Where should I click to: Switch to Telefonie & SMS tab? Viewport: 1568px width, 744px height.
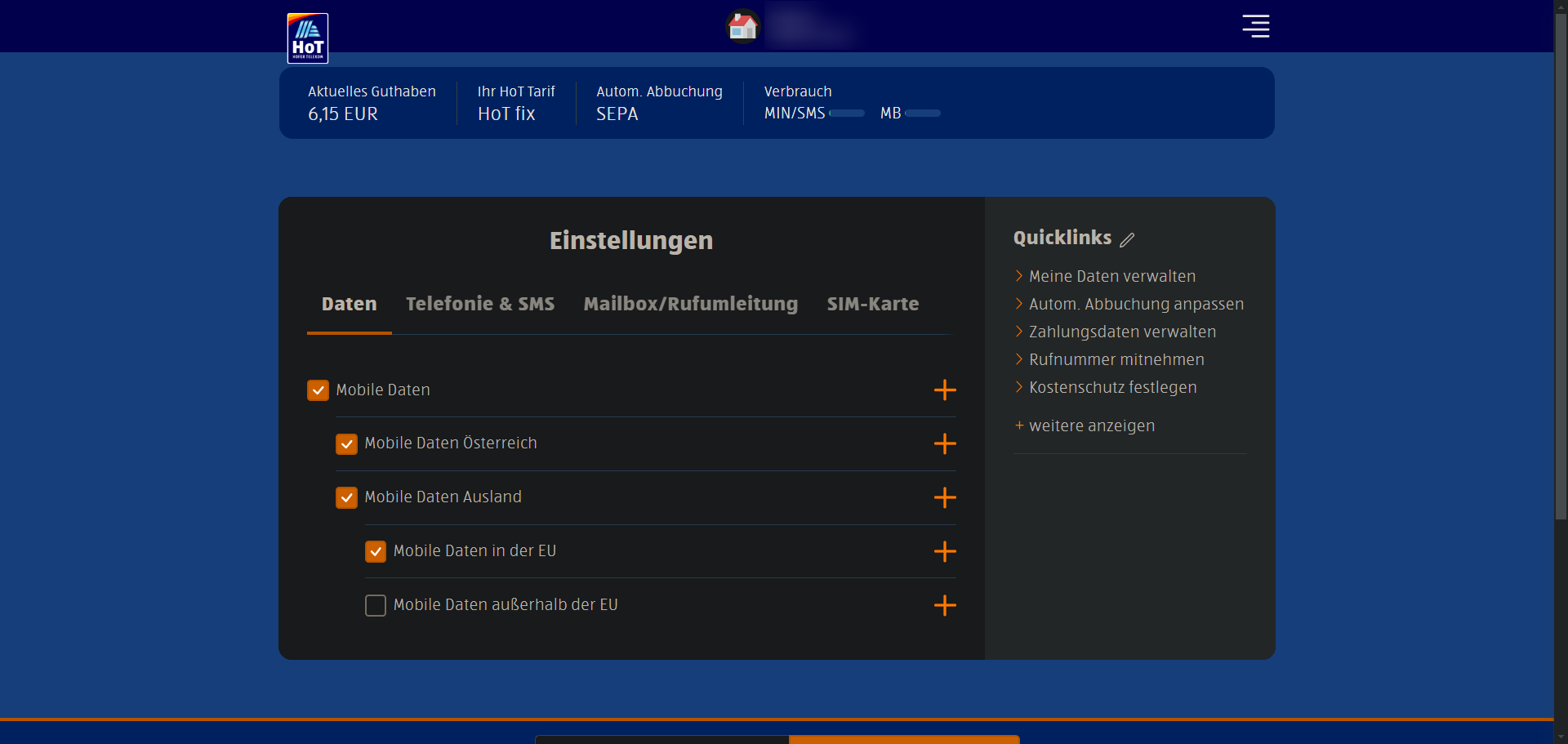[480, 304]
